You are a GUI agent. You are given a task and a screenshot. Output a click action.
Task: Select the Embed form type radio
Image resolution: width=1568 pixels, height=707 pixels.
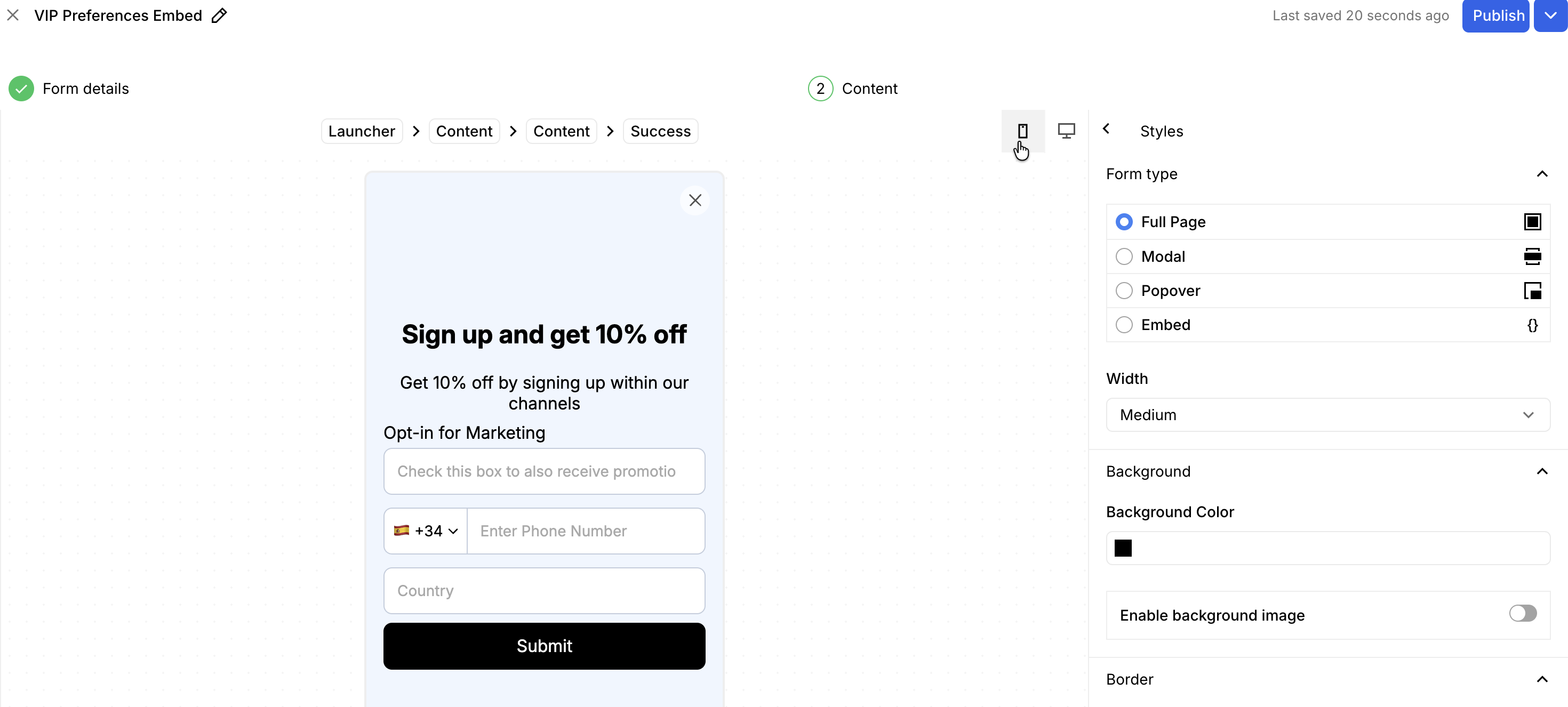pyautogui.click(x=1124, y=325)
